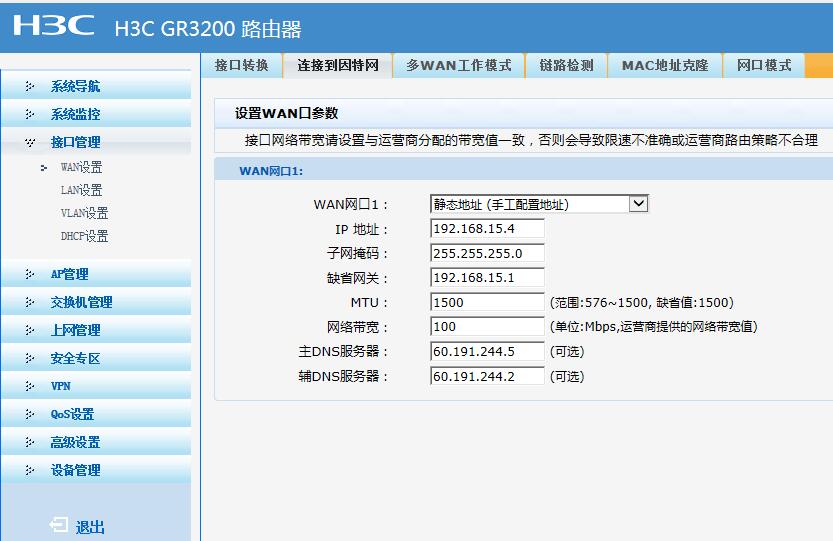Click the H3C GR3200 路由器 title
833x541 pixels.
[x=208, y=29]
